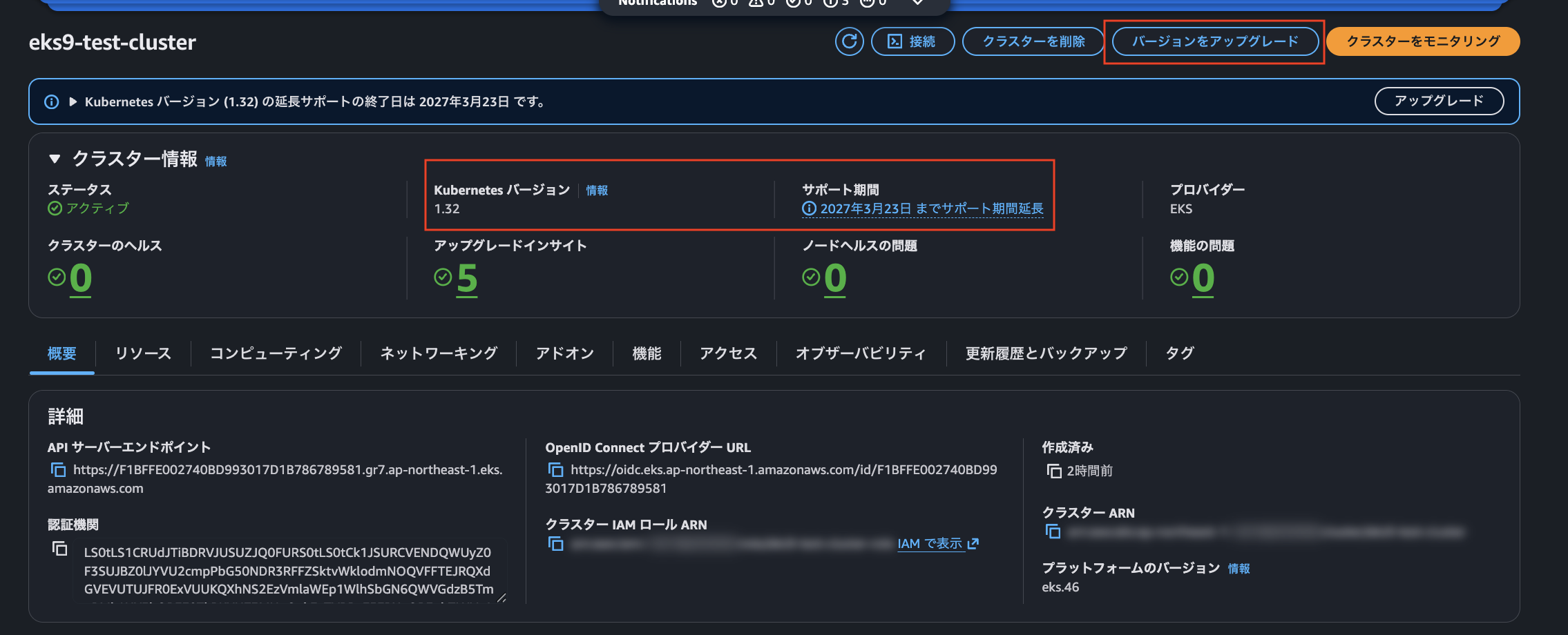Image resolution: width=1568 pixels, height=635 pixels.
Task: Switch to the リソース tab
Action: (143, 353)
